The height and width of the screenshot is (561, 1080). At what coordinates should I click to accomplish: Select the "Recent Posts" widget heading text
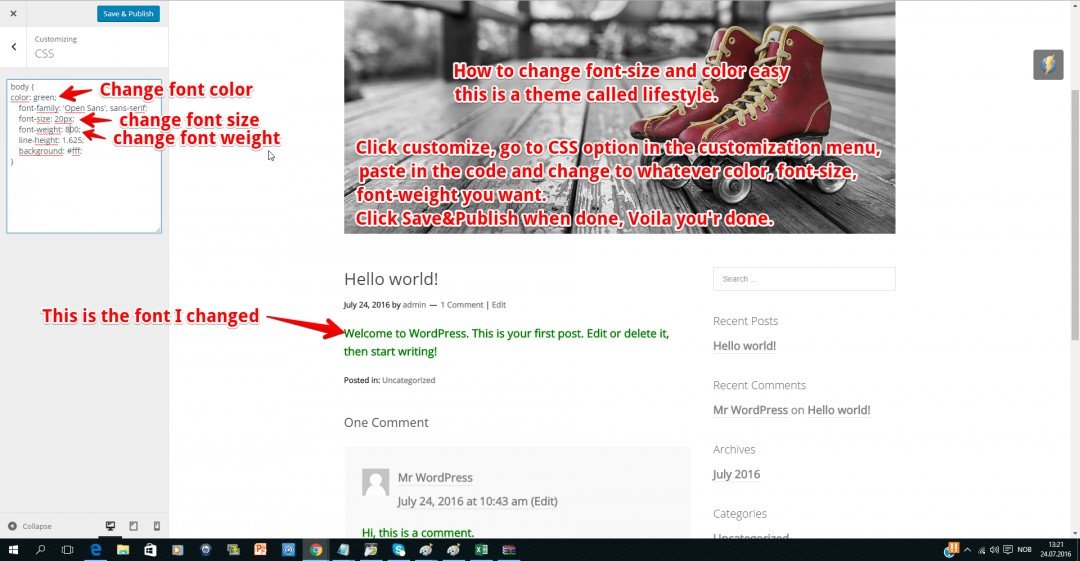coord(745,321)
